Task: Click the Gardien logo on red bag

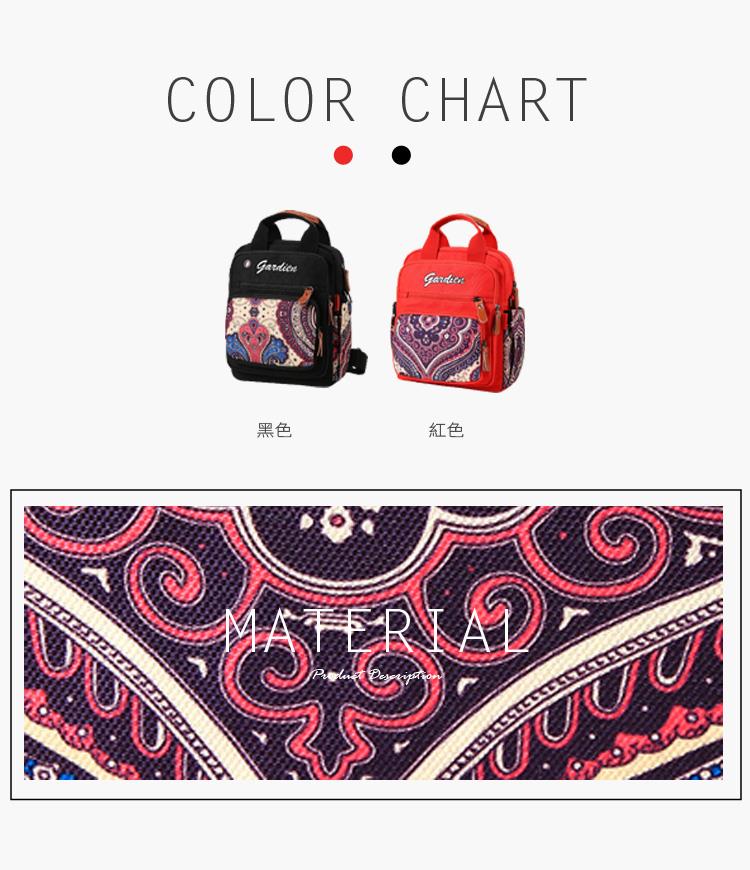Action: (444, 279)
